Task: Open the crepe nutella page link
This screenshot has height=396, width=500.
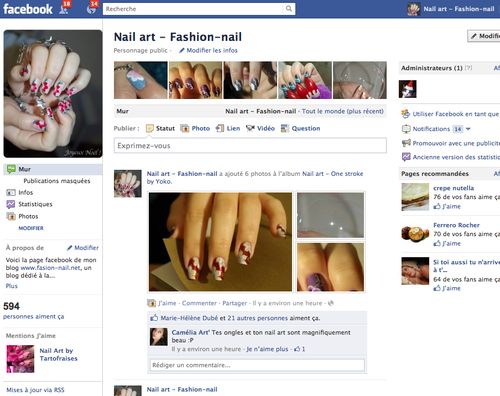Action: (453, 188)
